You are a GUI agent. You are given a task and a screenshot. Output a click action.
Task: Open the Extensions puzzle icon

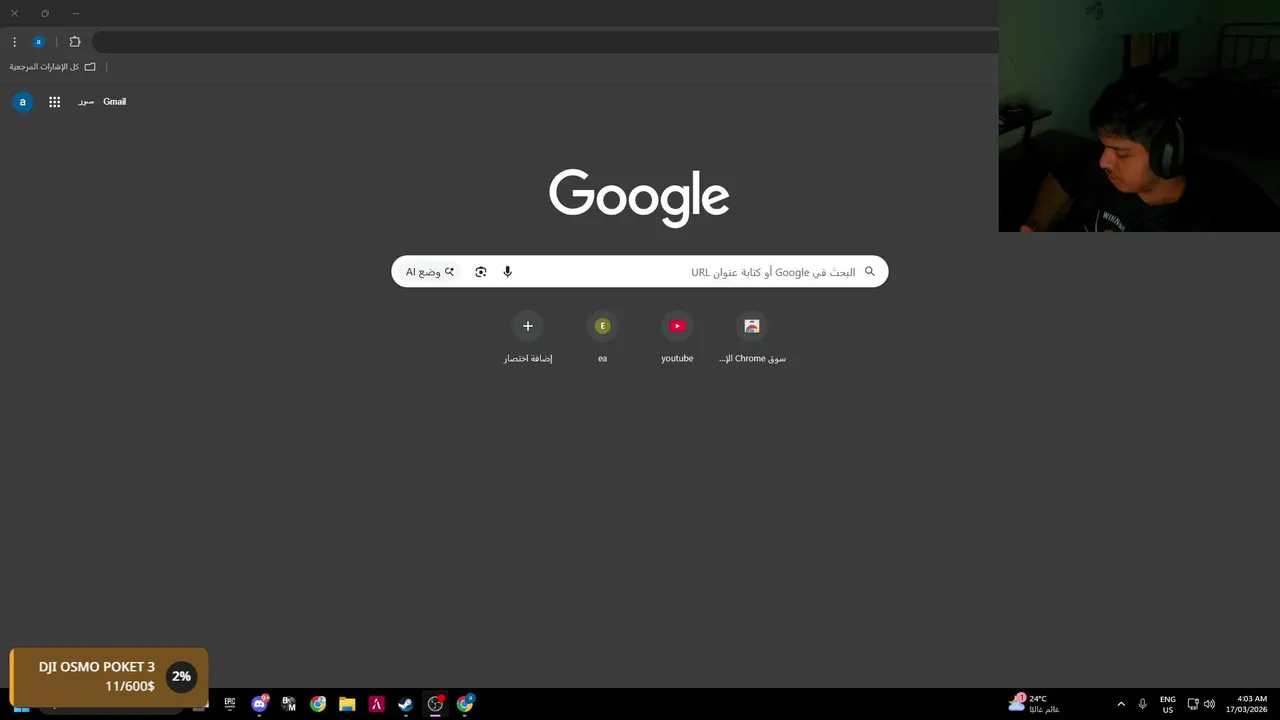click(75, 42)
